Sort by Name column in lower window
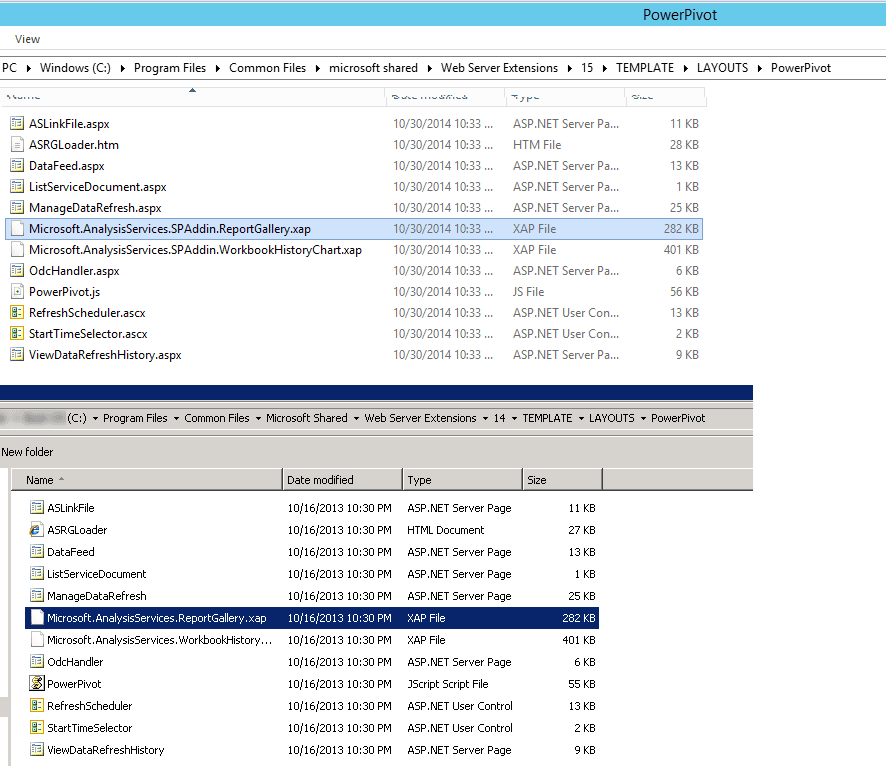The width and height of the screenshot is (886, 768). click(147, 480)
